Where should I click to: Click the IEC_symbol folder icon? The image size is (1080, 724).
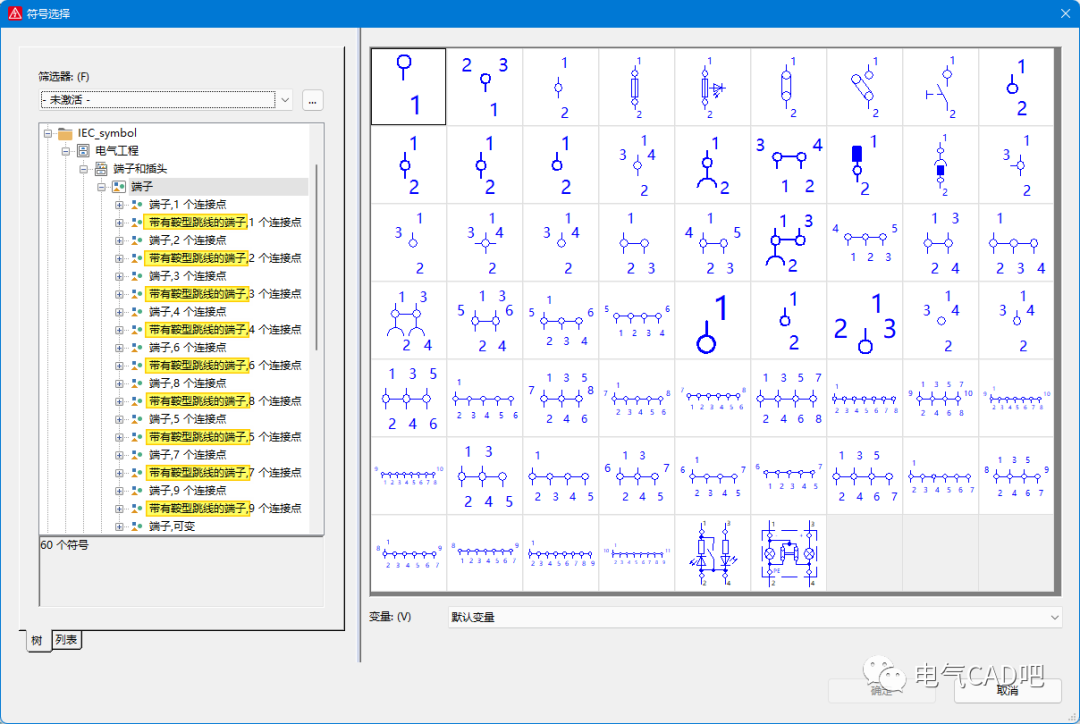tap(65, 133)
